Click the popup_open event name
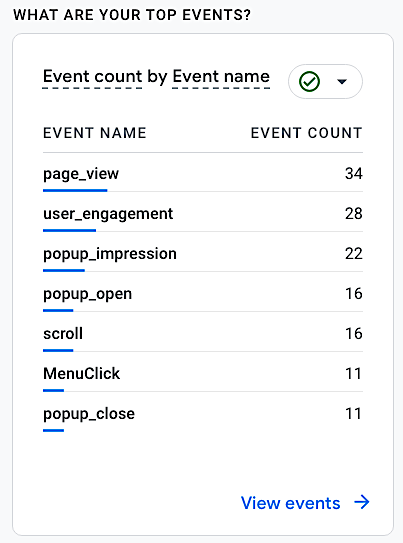The image size is (403, 543). coord(87,294)
